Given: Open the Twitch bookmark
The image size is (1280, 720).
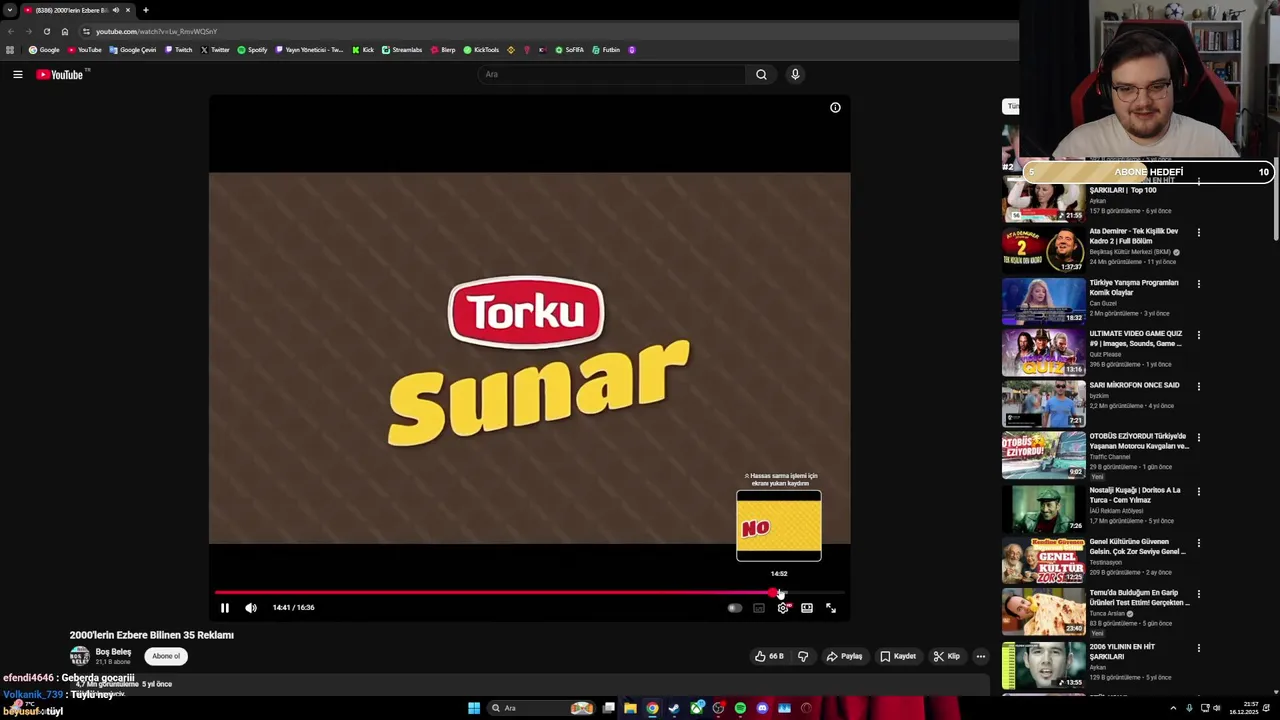Looking at the screenshot, I should [x=178, y=50].
